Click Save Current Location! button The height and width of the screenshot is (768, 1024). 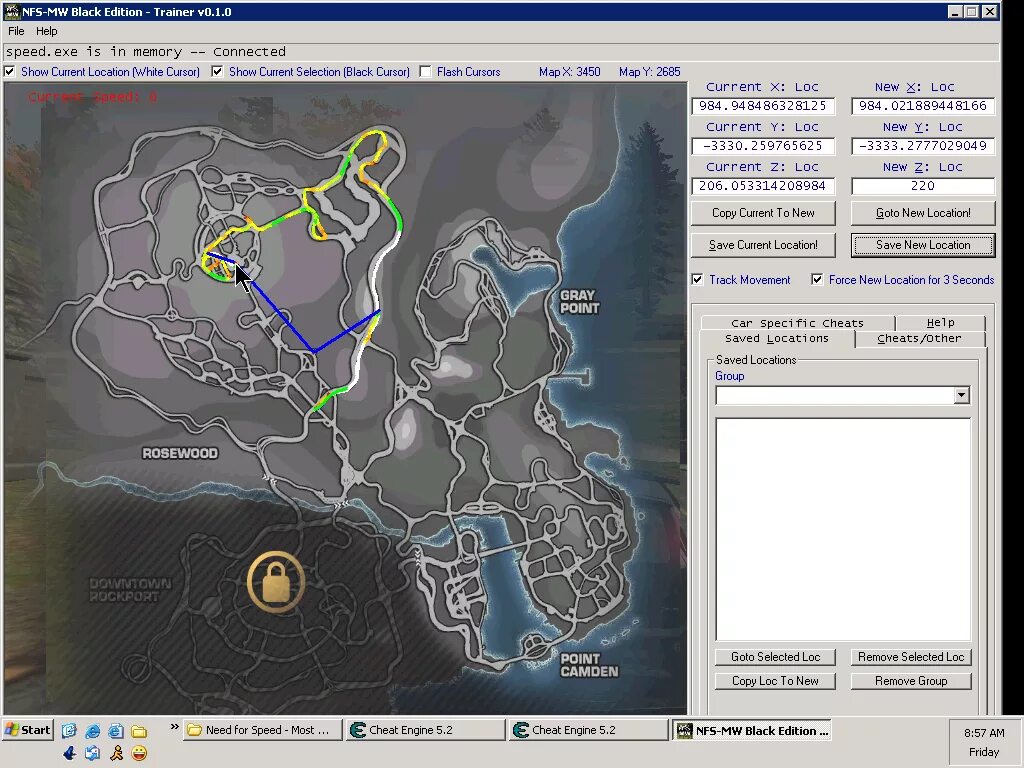(x=763, y=245)
